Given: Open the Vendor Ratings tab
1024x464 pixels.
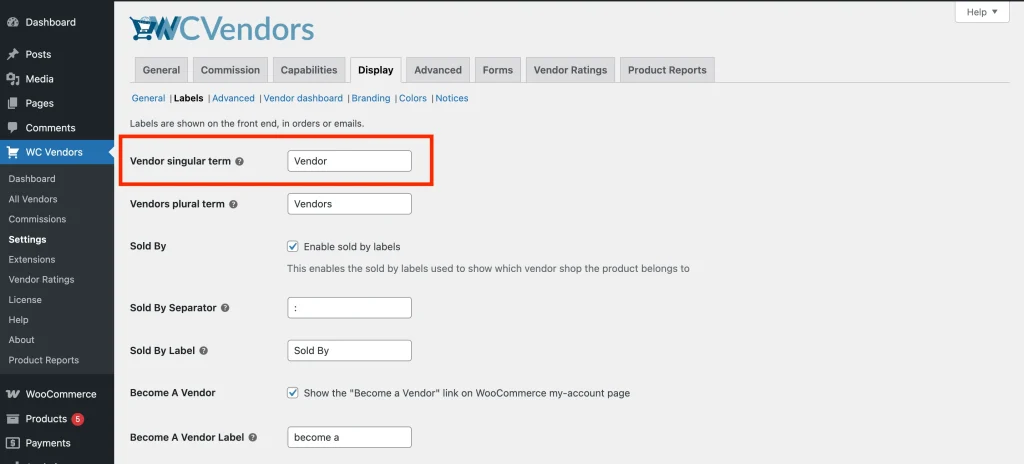Looking at the screenshot, I should pos(570,70).
